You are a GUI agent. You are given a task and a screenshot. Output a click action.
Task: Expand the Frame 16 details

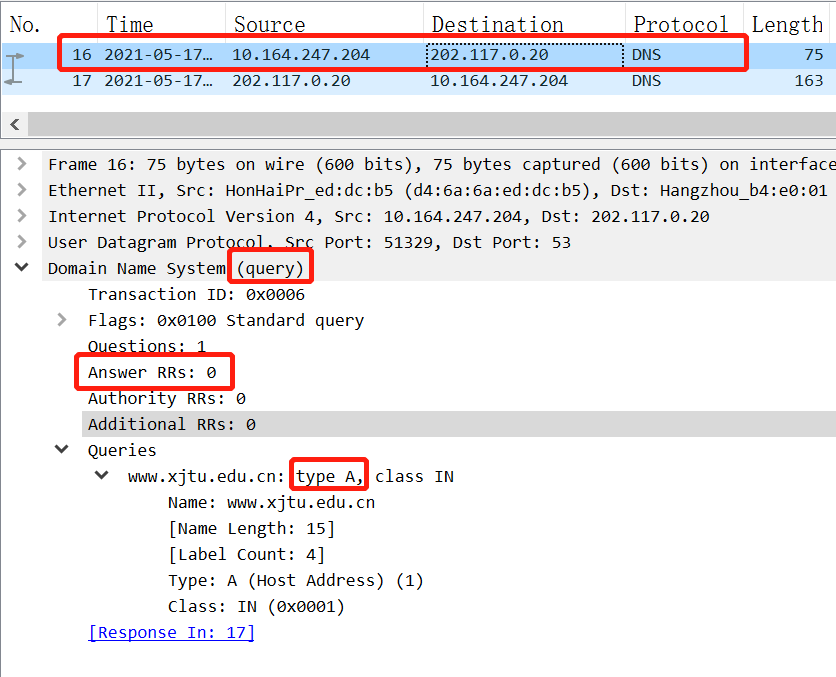(22, 164)
